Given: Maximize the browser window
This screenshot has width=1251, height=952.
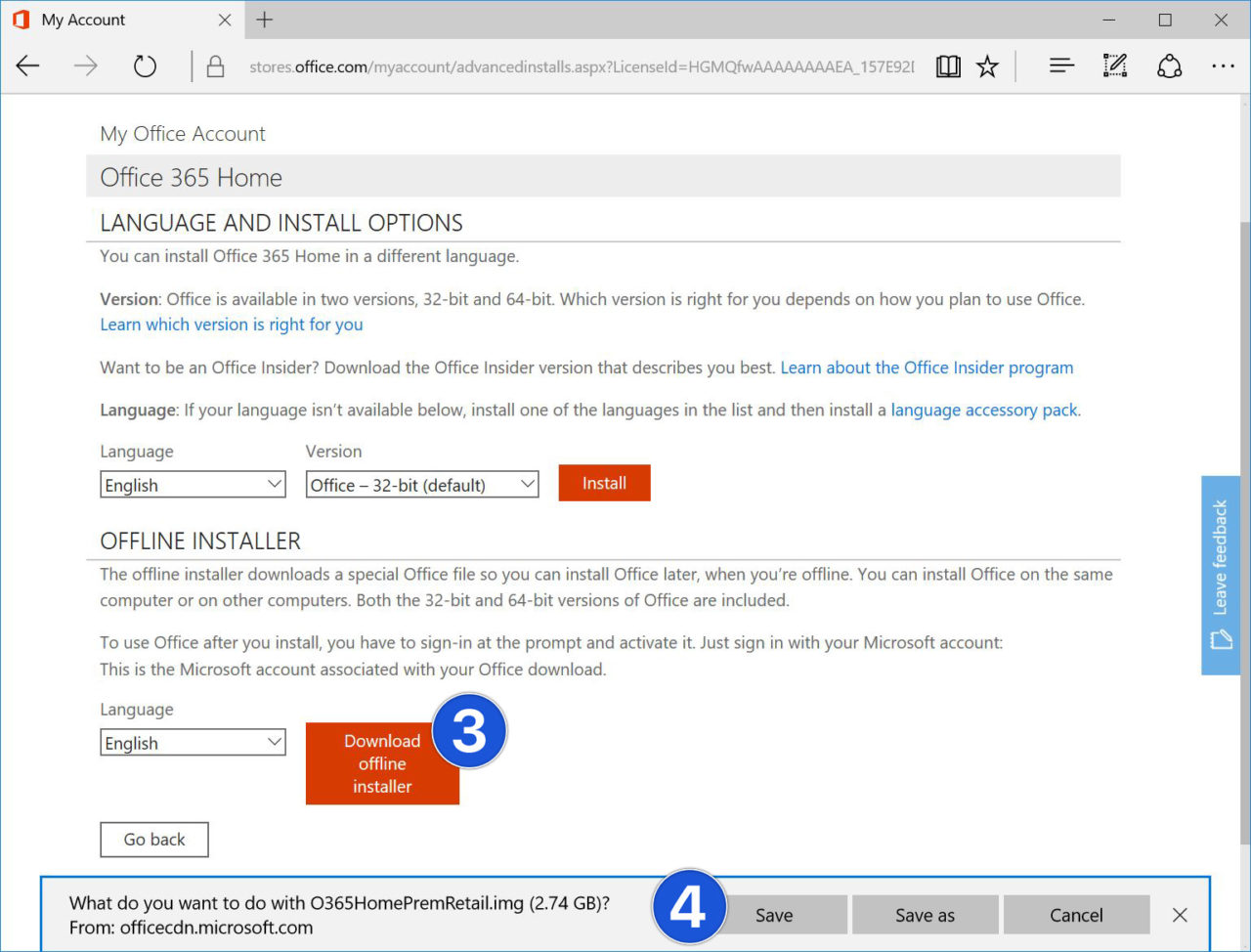Looking at the screenshot, I should 1165,20.
